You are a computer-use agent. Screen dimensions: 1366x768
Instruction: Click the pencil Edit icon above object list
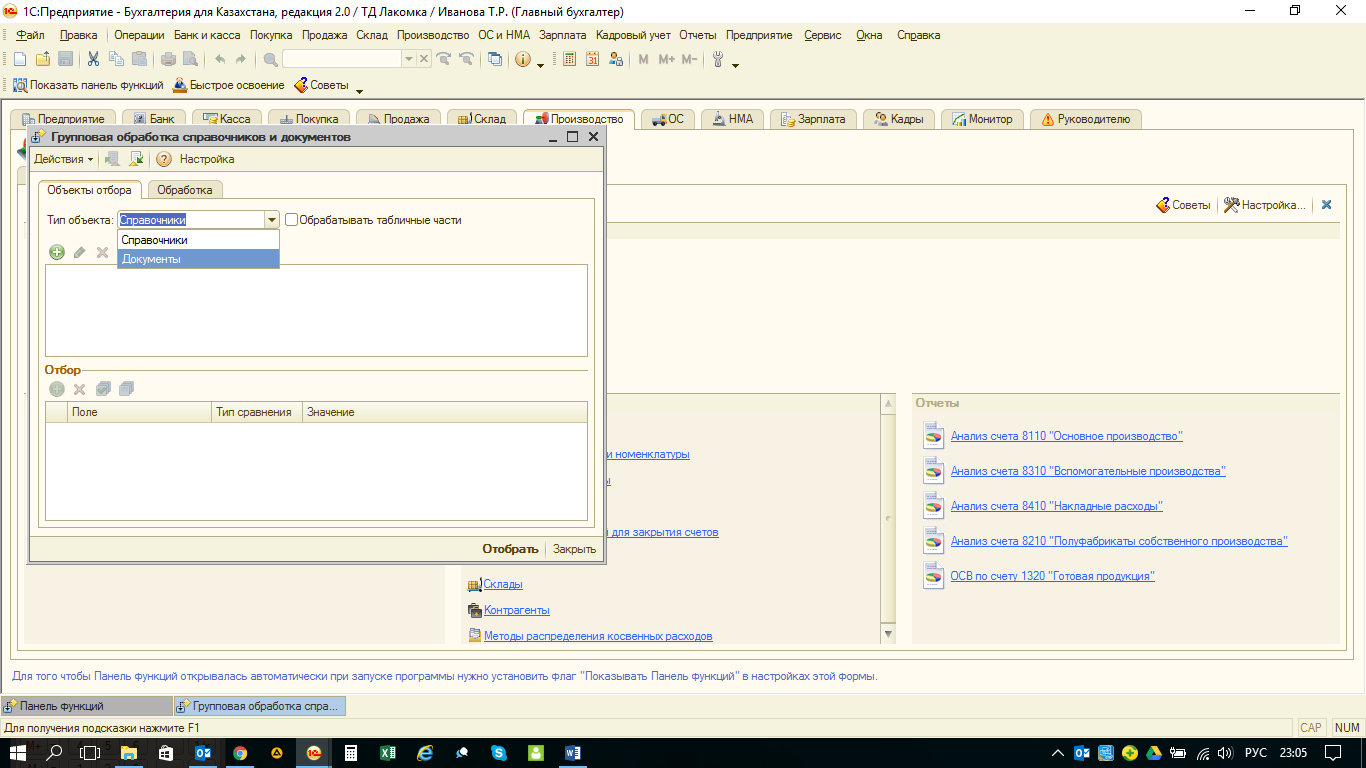80,252
